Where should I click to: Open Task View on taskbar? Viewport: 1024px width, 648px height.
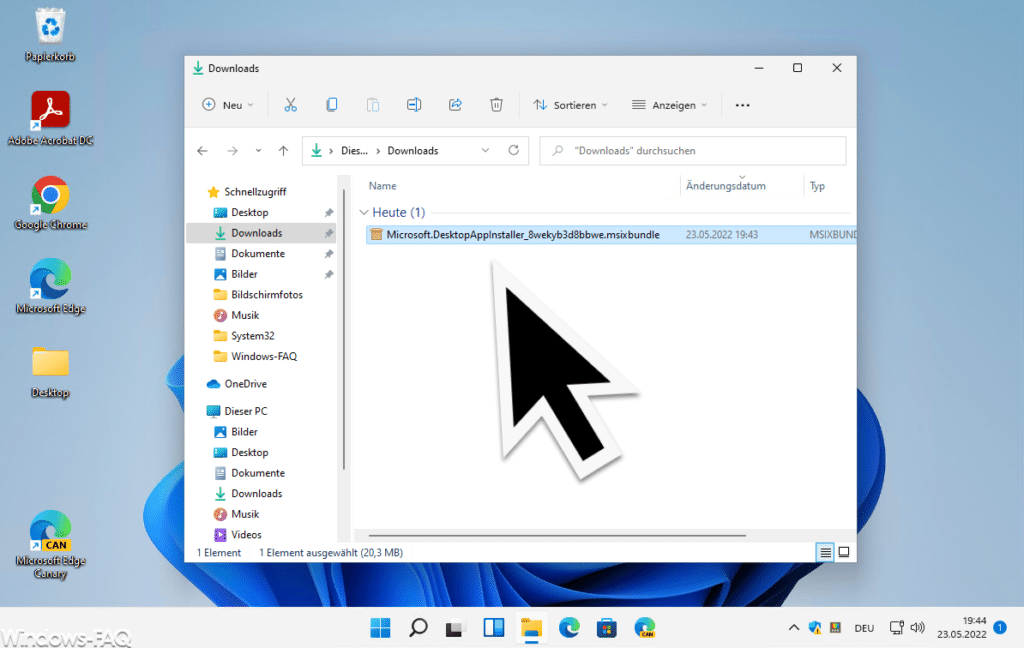tap(455, 628)
